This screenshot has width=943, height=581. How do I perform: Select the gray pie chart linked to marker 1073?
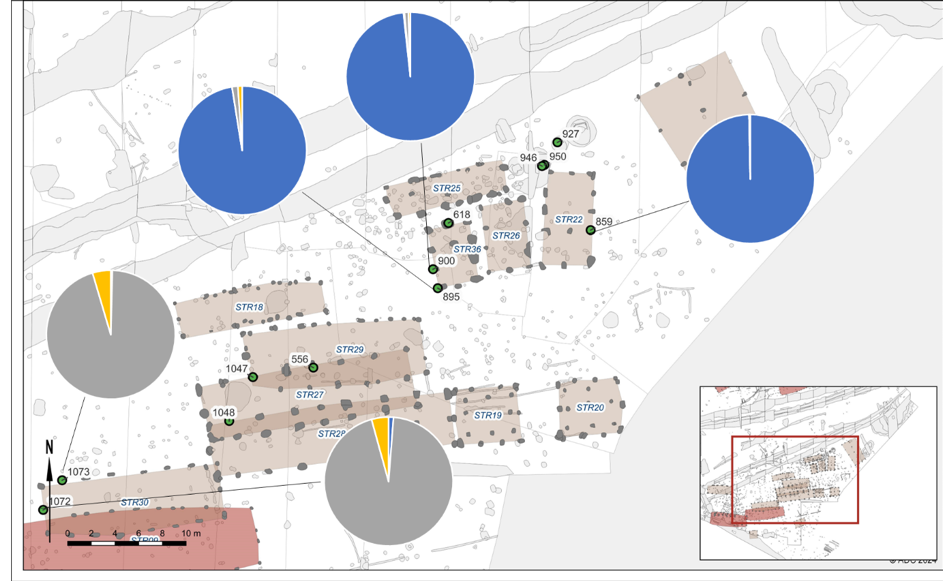click(110, 334)
